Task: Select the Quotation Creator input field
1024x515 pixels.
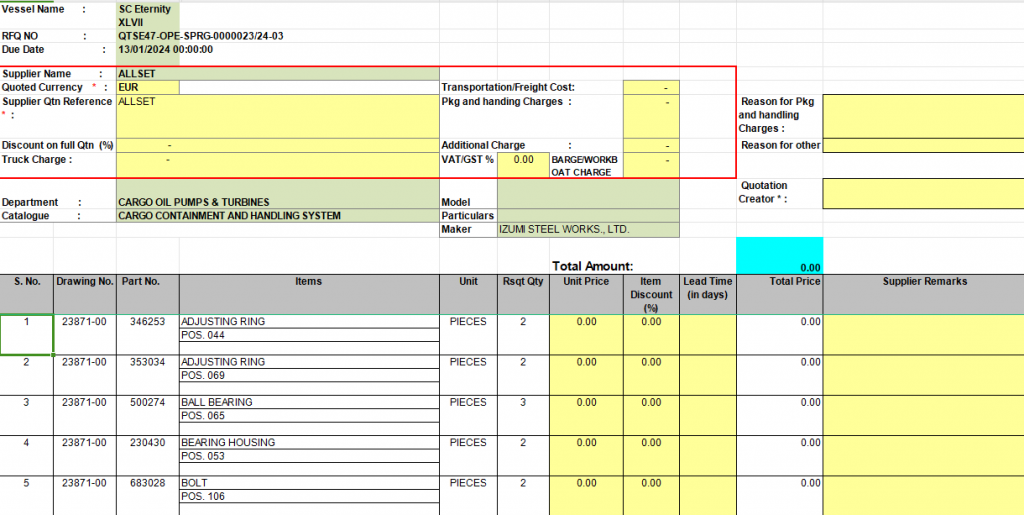Action: 922,192
